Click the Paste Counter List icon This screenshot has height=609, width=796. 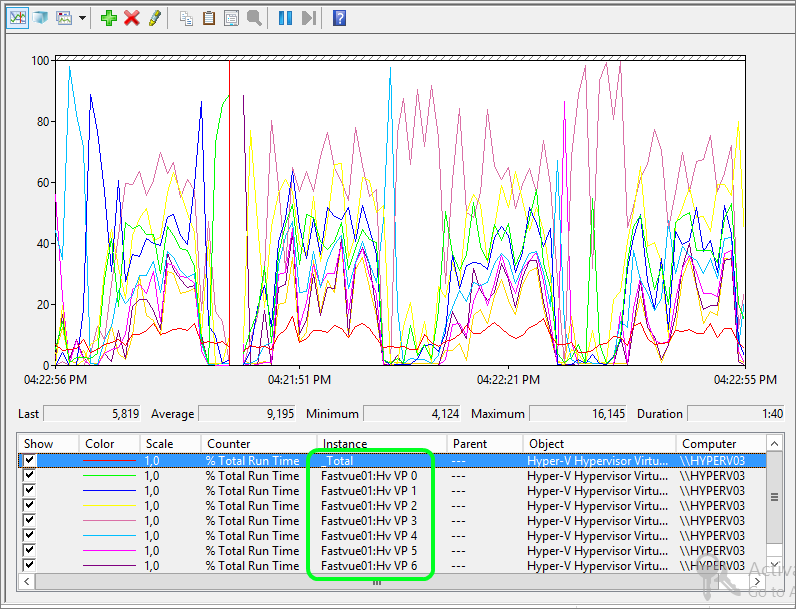pos(209,18)
